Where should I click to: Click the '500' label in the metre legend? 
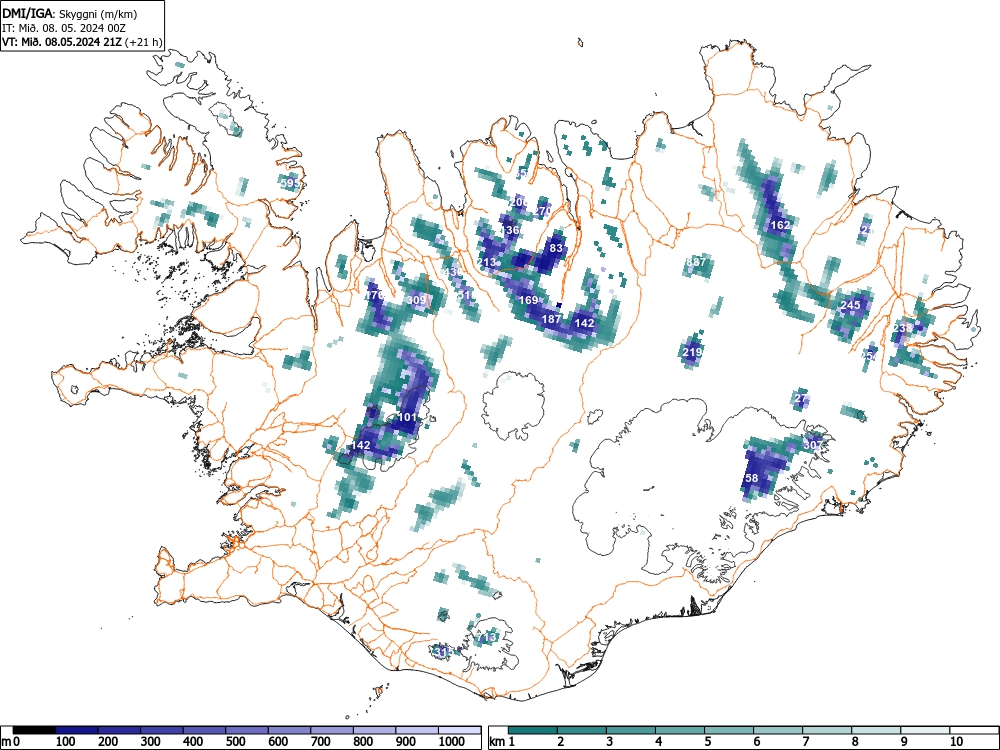click(x=235, y=741)
